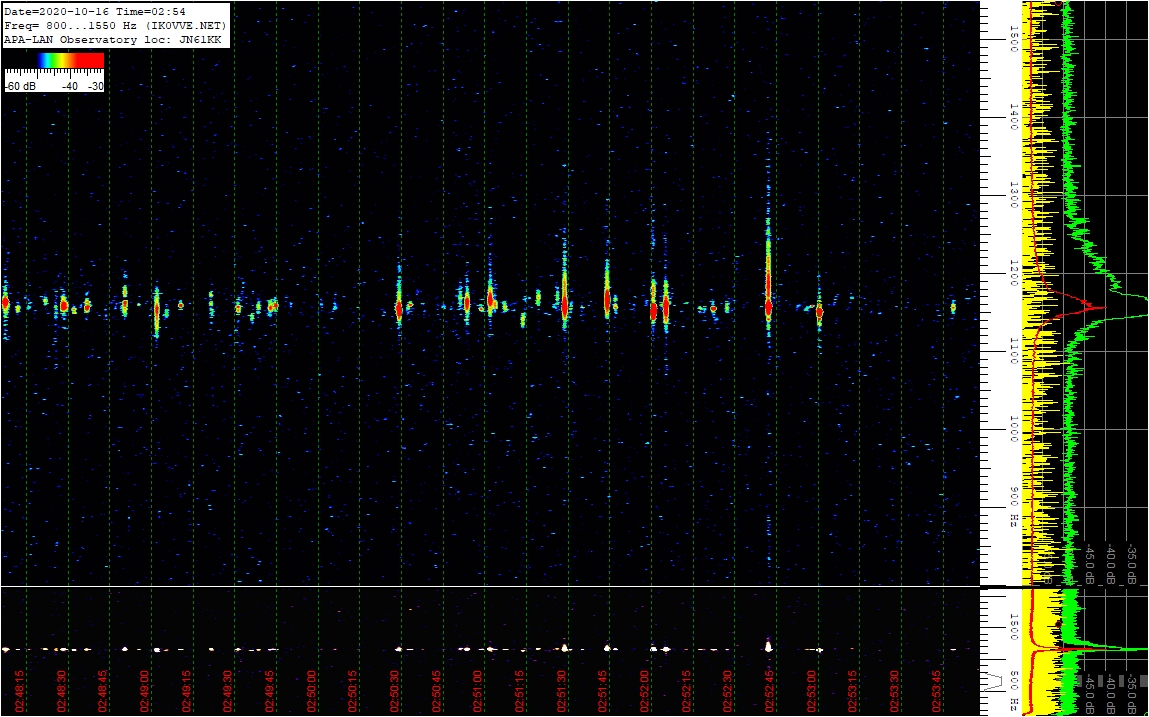Click the '-60 dB' color scale label
The image size is (1149, 717).
(20, 86)
